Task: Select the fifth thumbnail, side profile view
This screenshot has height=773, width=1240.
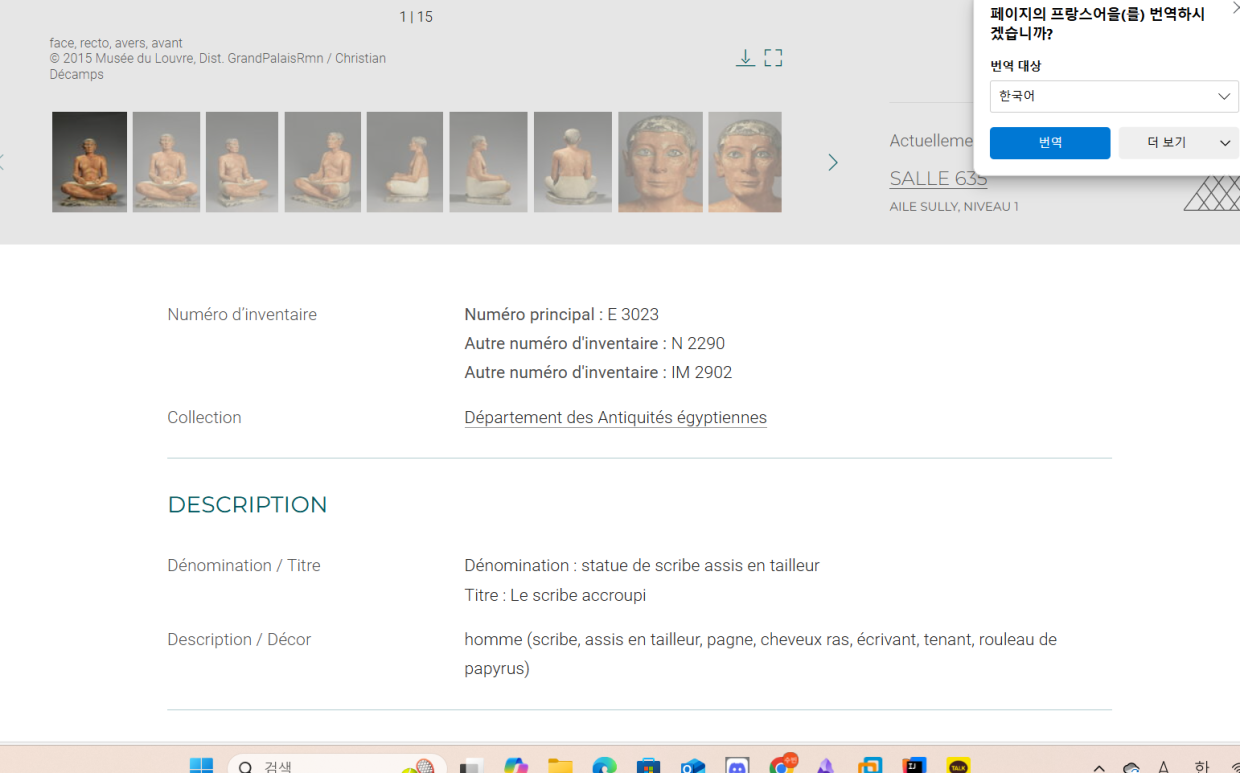Action: (x=404, y=162)
